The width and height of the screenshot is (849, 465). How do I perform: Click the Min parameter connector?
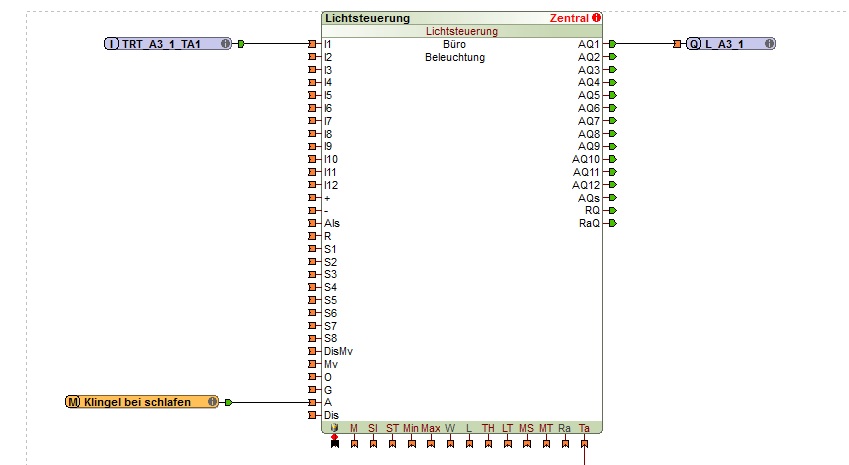tap(412, 444)
